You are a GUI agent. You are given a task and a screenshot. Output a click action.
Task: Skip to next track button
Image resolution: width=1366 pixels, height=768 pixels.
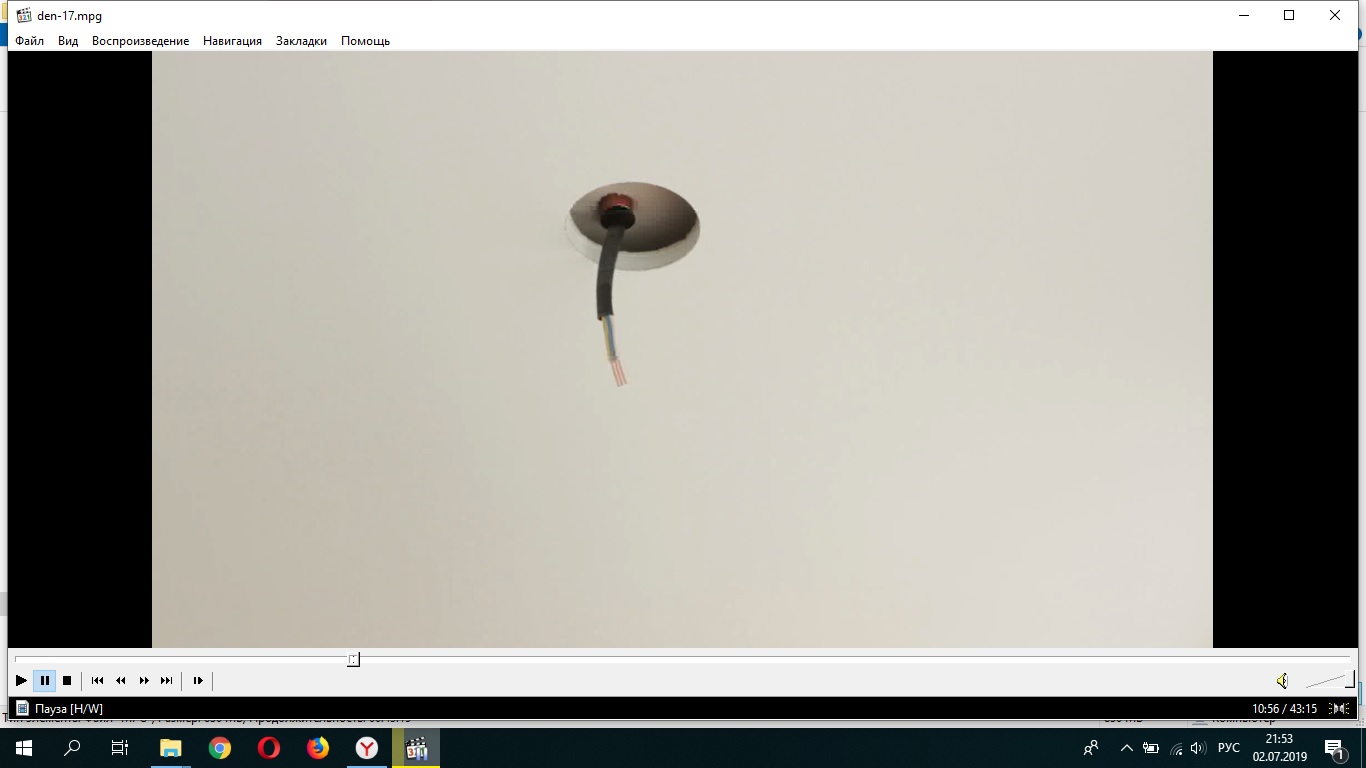[167, 680]
